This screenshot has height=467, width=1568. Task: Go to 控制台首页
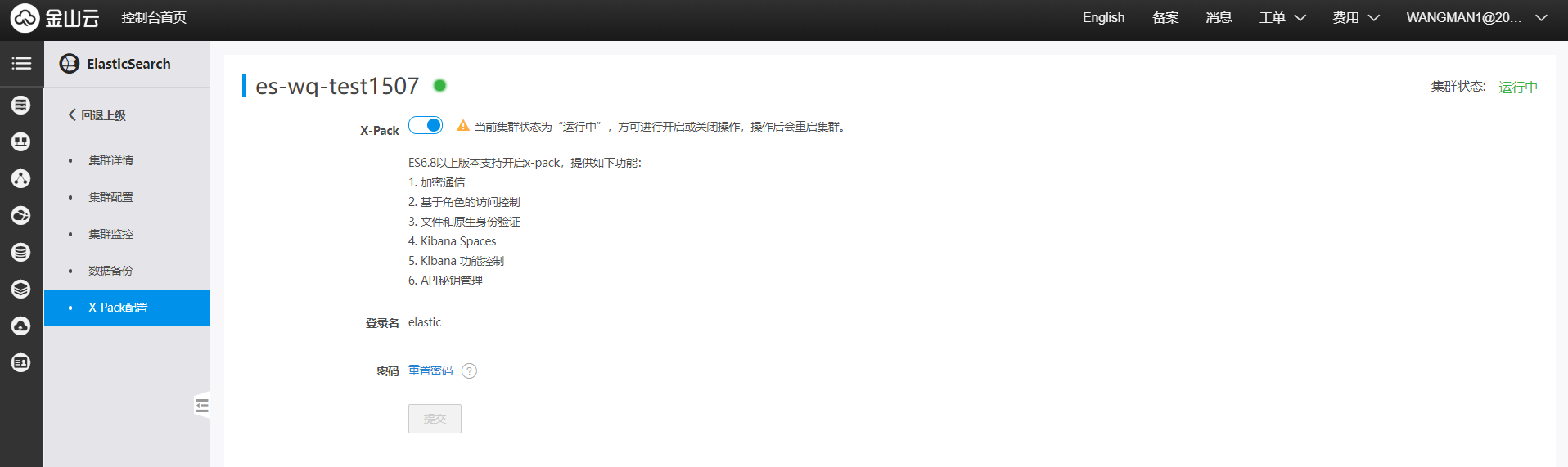pos(154,18)
